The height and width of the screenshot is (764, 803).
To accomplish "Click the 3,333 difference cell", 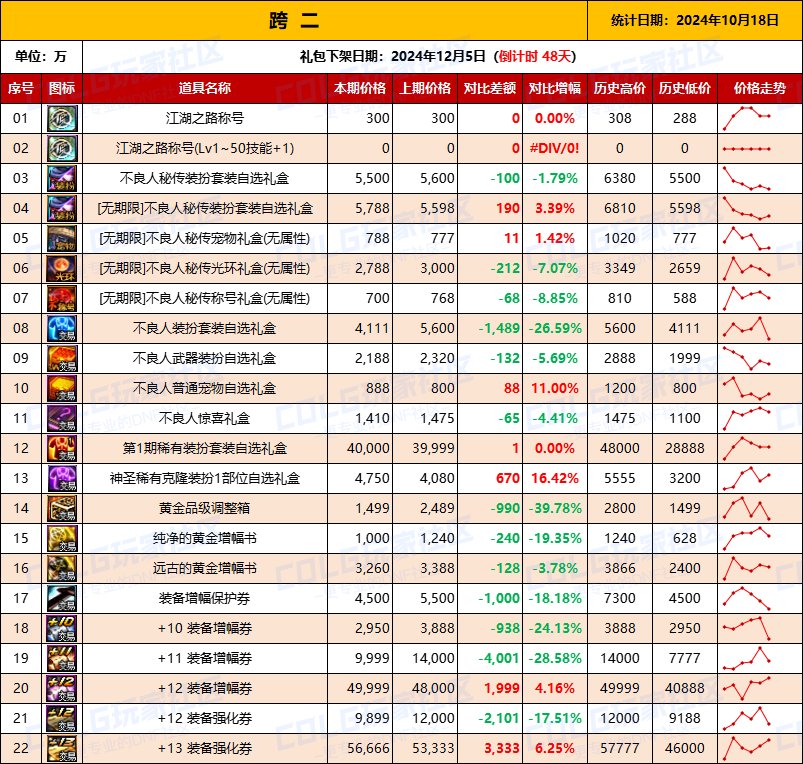I will (x=490, y=748).
